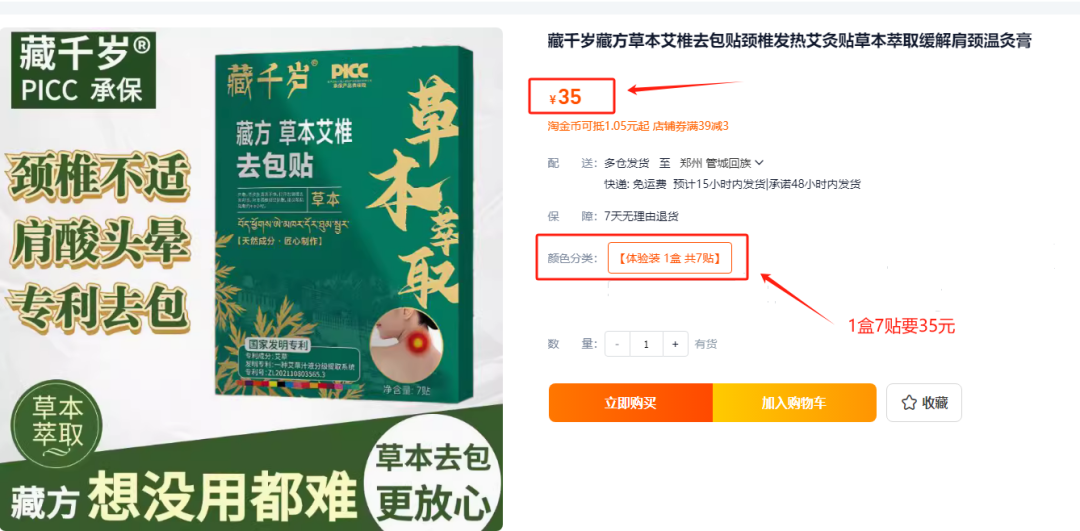Viewport: 1080px width, 531px height.
Task: Click the star icon on 收藏 button
Action: 908,403
